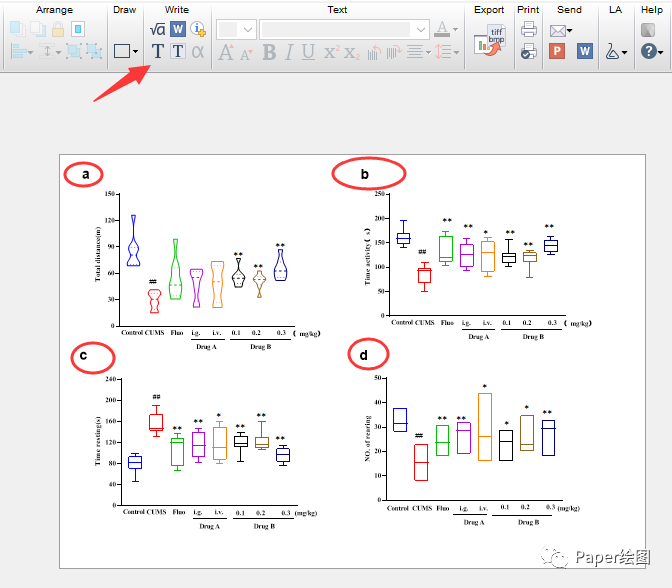The image size is (672, 588).
Task: Select the NO. of rearing graph
Action: 472,451
